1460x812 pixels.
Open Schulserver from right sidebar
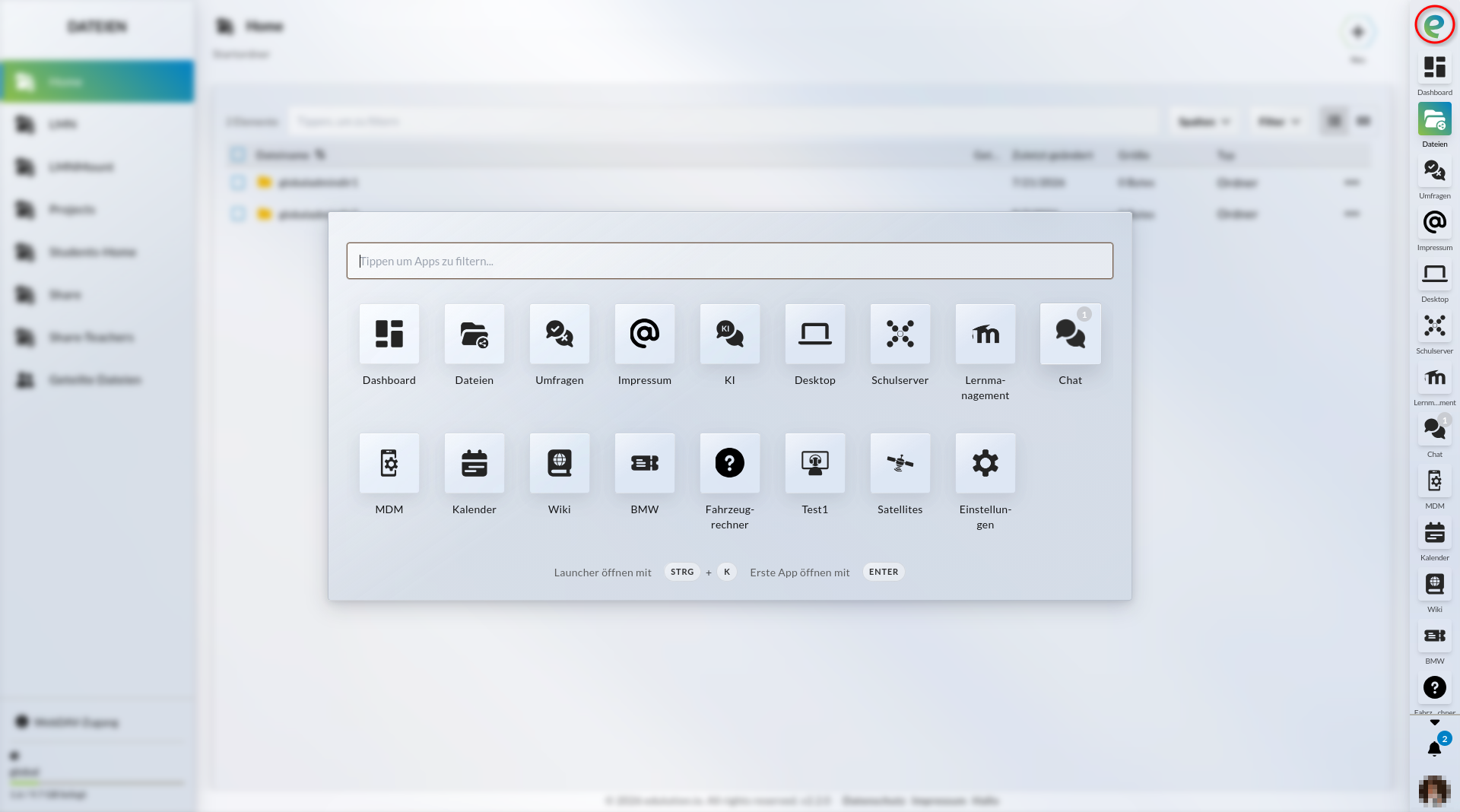coord(1434,326)
